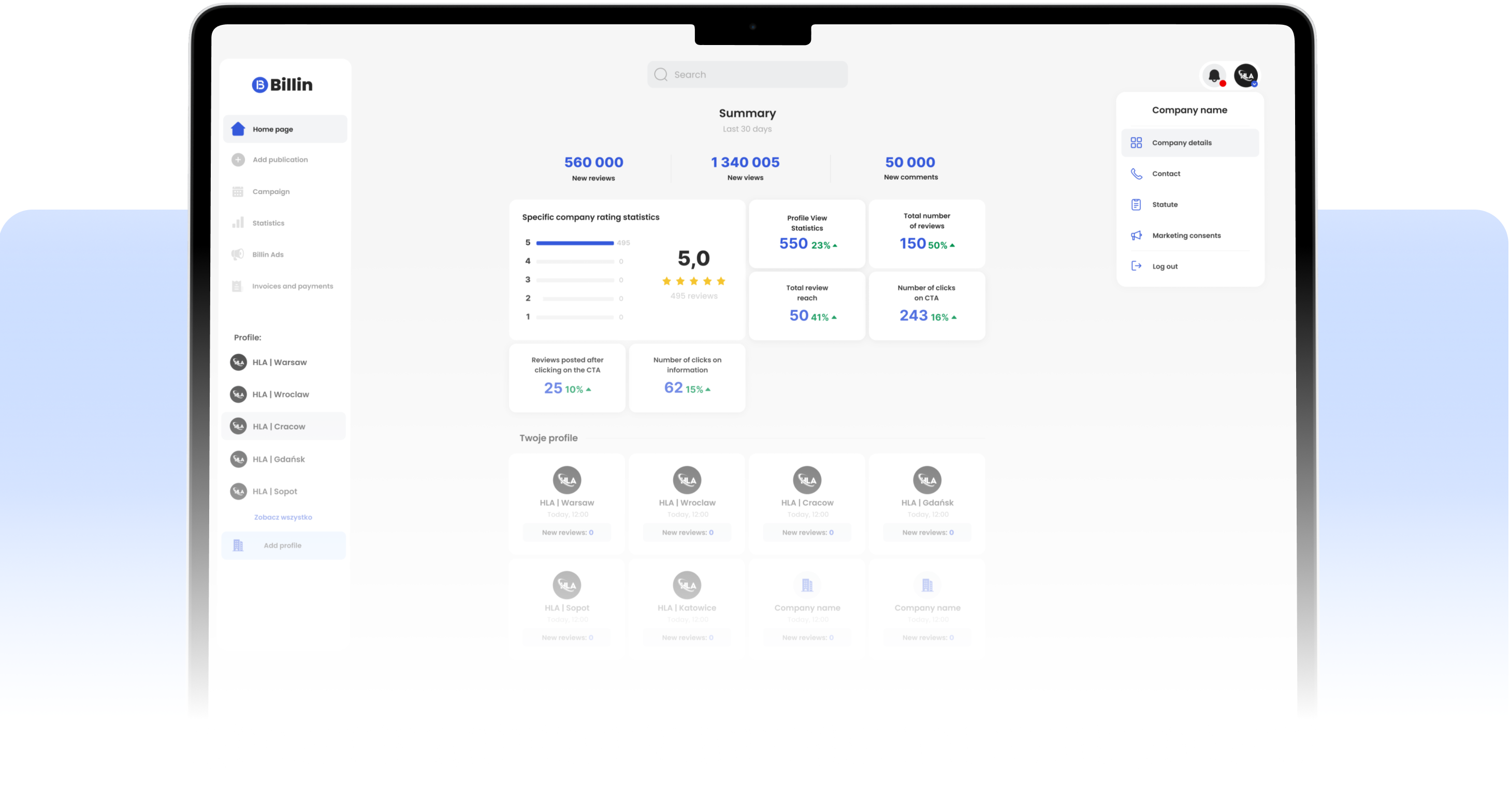Select HLA | Wroclaw profile in sidebar
The width and height of the screenshot is (1510, 812).
pos(280,394)
